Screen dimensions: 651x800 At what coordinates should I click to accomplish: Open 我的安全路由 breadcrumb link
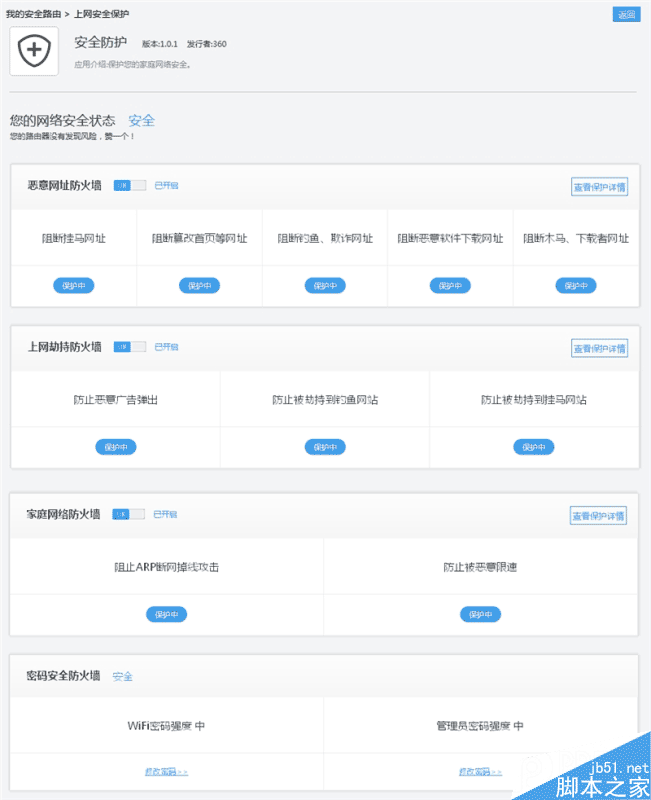[34, 14]
